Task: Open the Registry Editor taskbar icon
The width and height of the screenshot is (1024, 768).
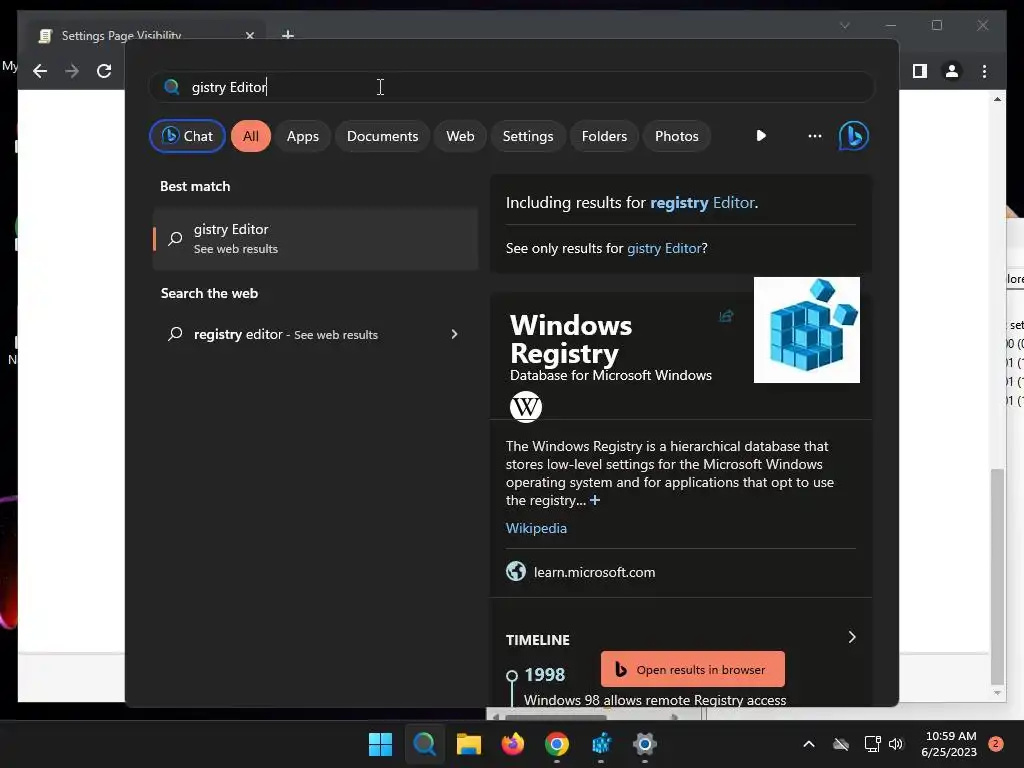Action: pyautogui.click(x=601, y=744)
